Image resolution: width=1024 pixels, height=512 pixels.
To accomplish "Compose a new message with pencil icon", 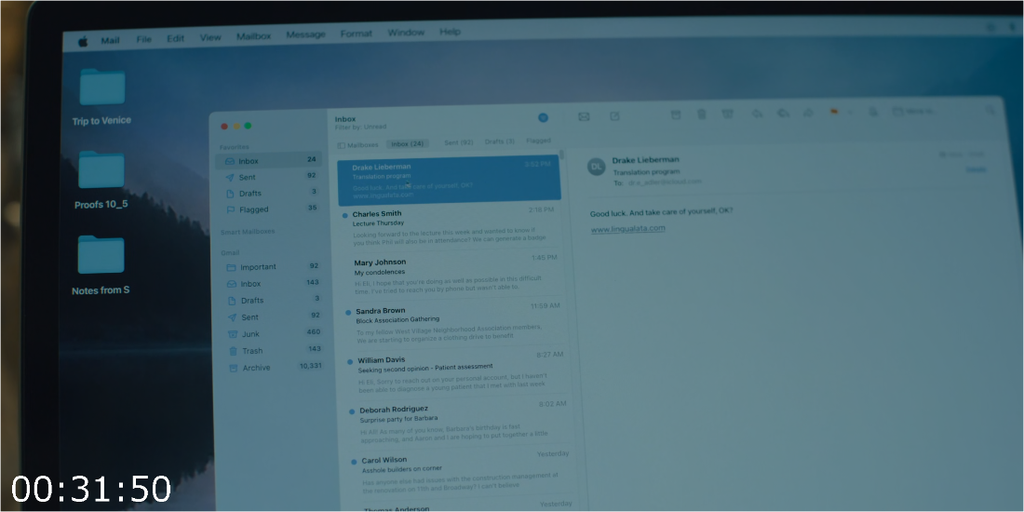I will coord(615,116).
